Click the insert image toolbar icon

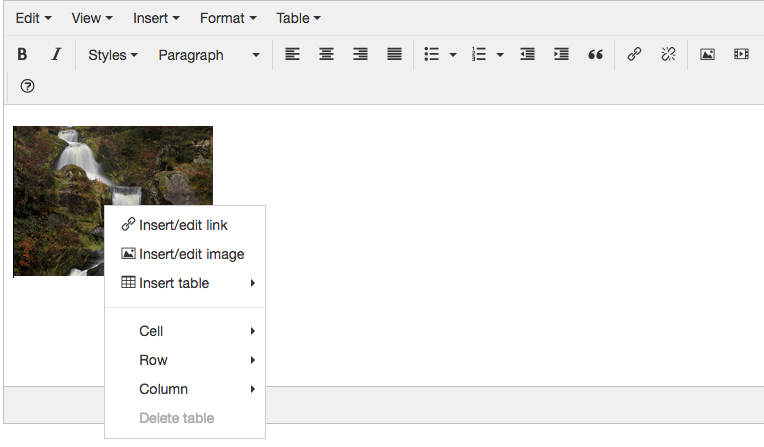(x=707, y=55)
